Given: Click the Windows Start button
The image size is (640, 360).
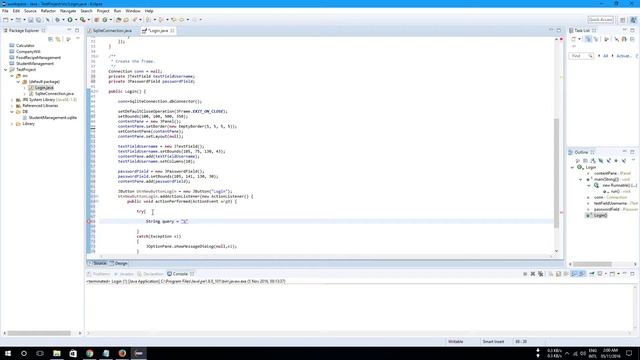Looking at the screenshot, I should 8,353.
